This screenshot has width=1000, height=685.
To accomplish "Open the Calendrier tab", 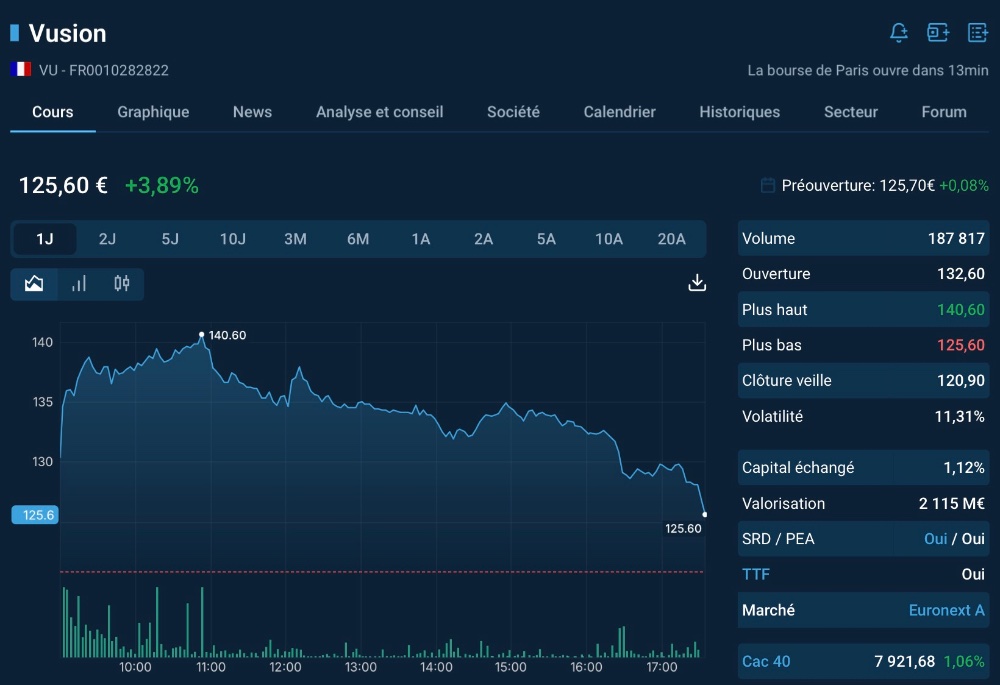I will [x=619, y=112].
